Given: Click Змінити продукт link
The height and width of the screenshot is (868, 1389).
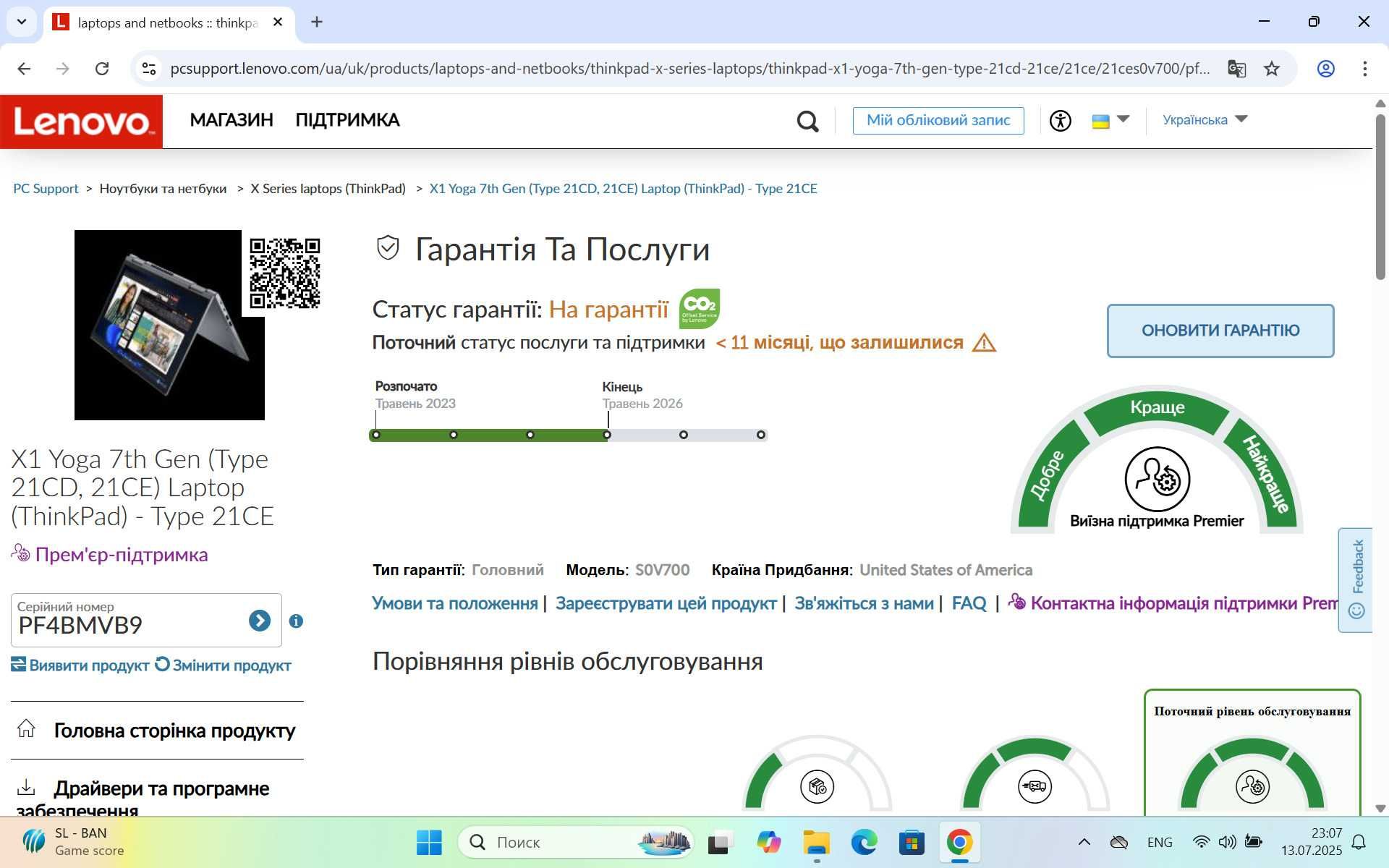Looking at the screenshot, I should pos(224,665).
